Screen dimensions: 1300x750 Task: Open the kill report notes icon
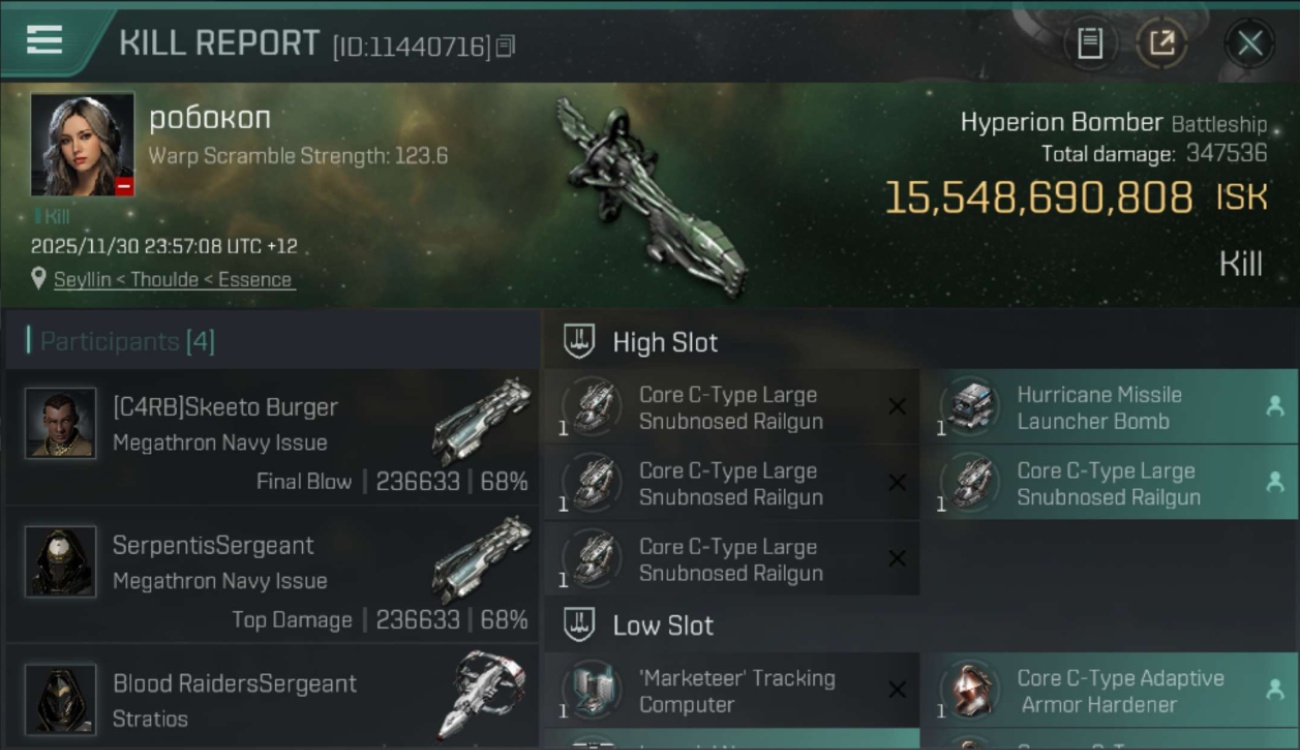tap(1090, 43)
